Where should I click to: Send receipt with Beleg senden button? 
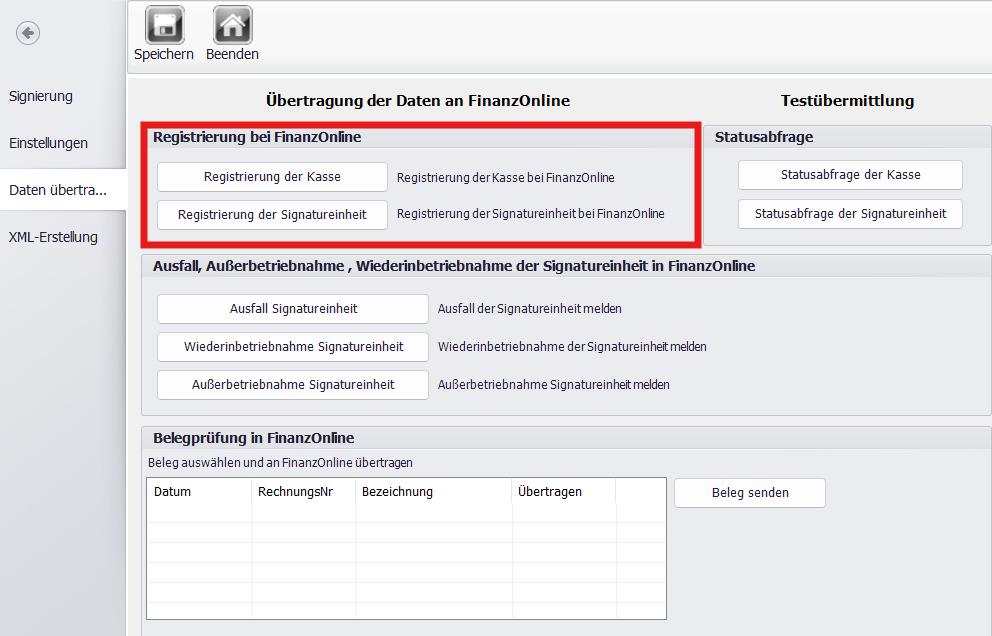pos(750,493)
